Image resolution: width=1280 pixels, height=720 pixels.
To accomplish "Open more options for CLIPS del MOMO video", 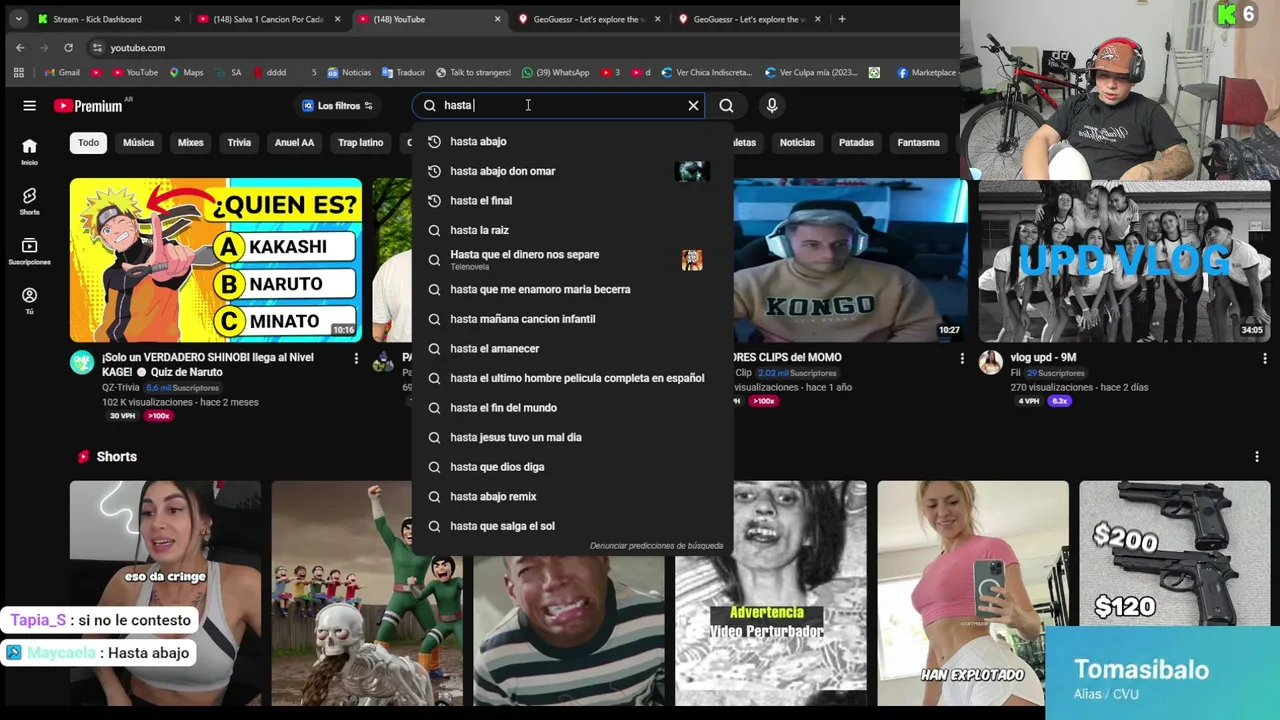I will point(962,358).
